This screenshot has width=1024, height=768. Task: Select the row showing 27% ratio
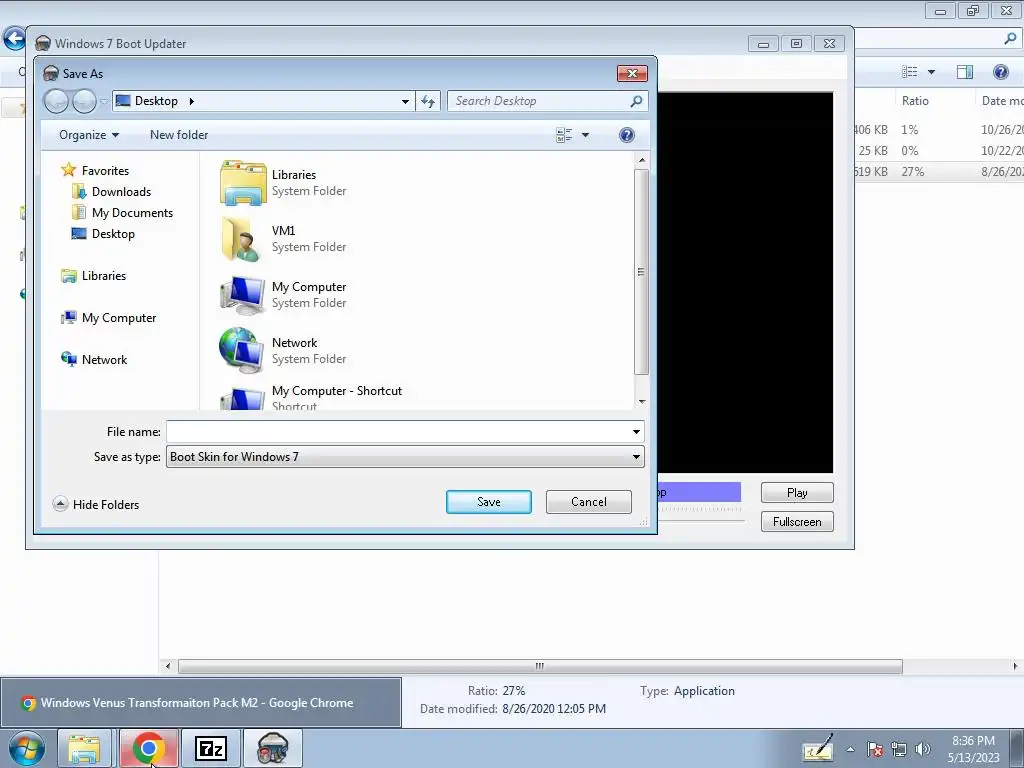point(939,172)
